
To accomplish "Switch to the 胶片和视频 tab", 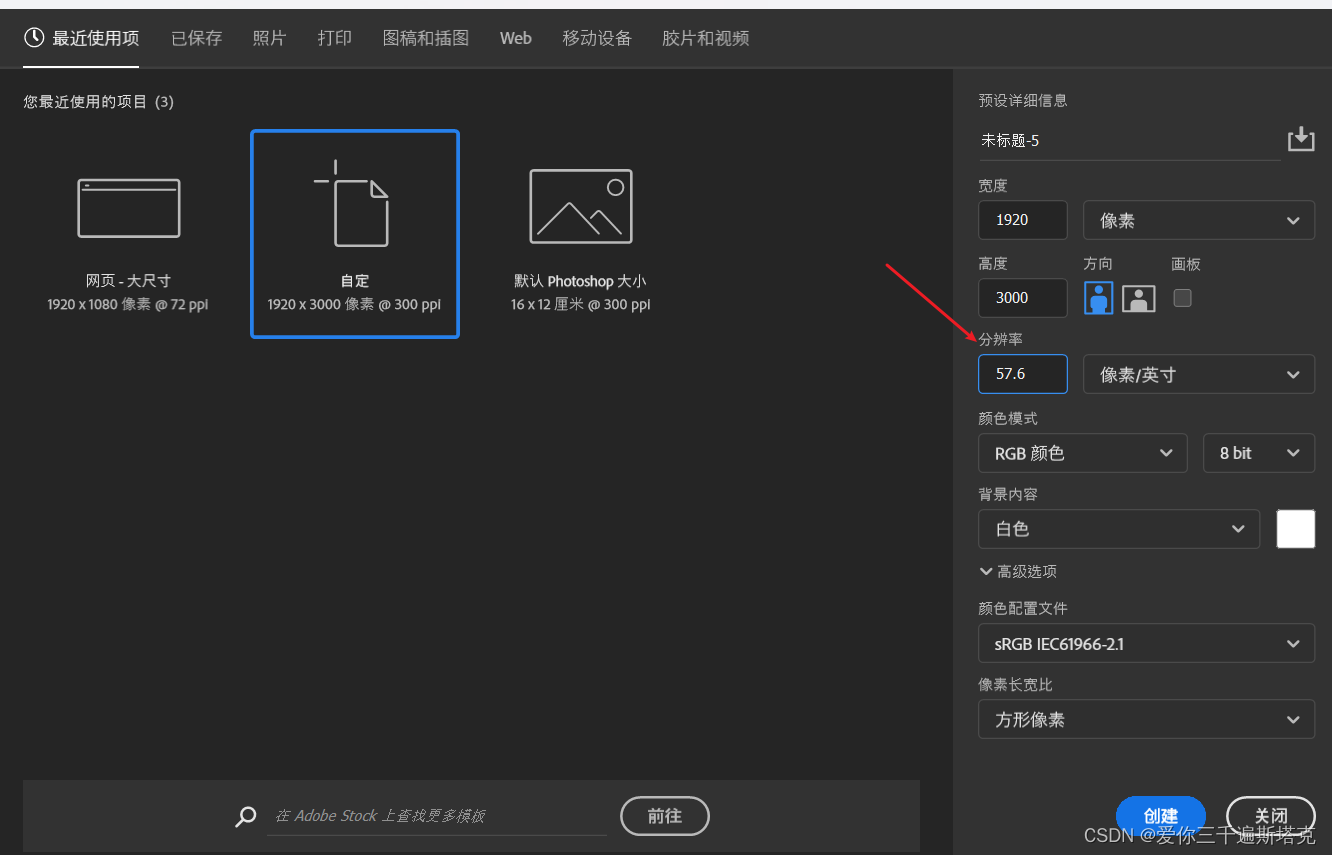I will pyautogui.click(x=705, y=38).
